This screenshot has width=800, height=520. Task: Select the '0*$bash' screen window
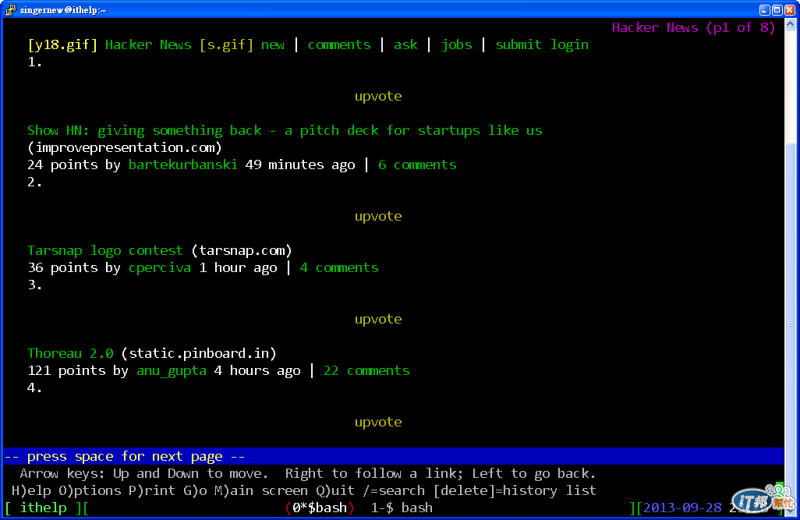point(320,508)
